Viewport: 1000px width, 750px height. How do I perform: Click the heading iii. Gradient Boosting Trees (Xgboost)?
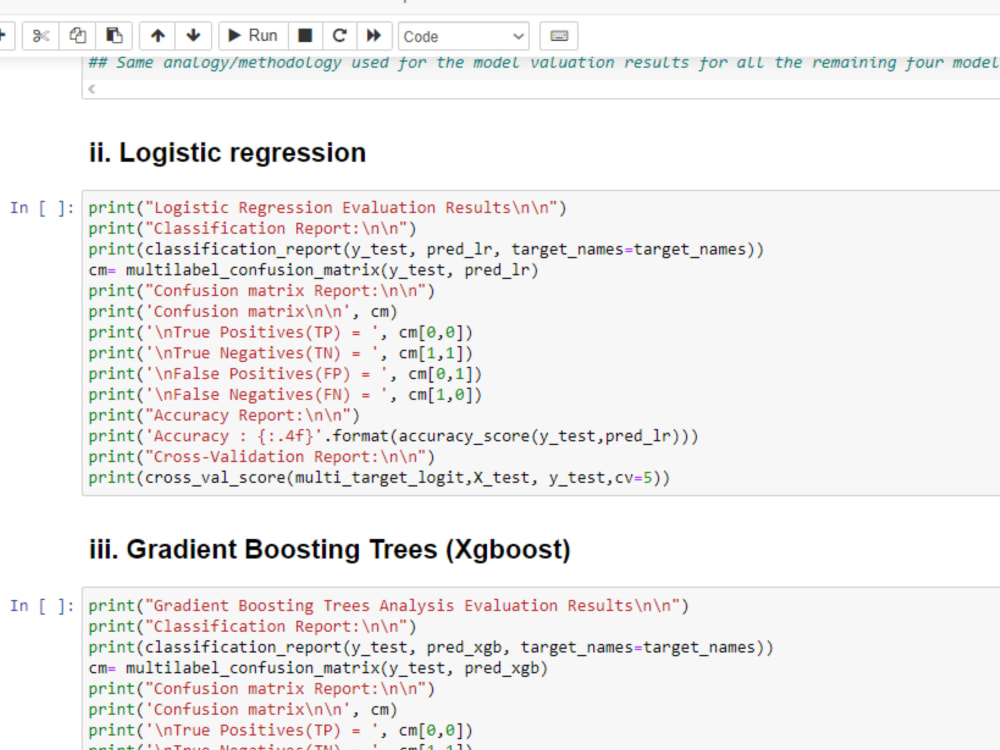(329, 549)
